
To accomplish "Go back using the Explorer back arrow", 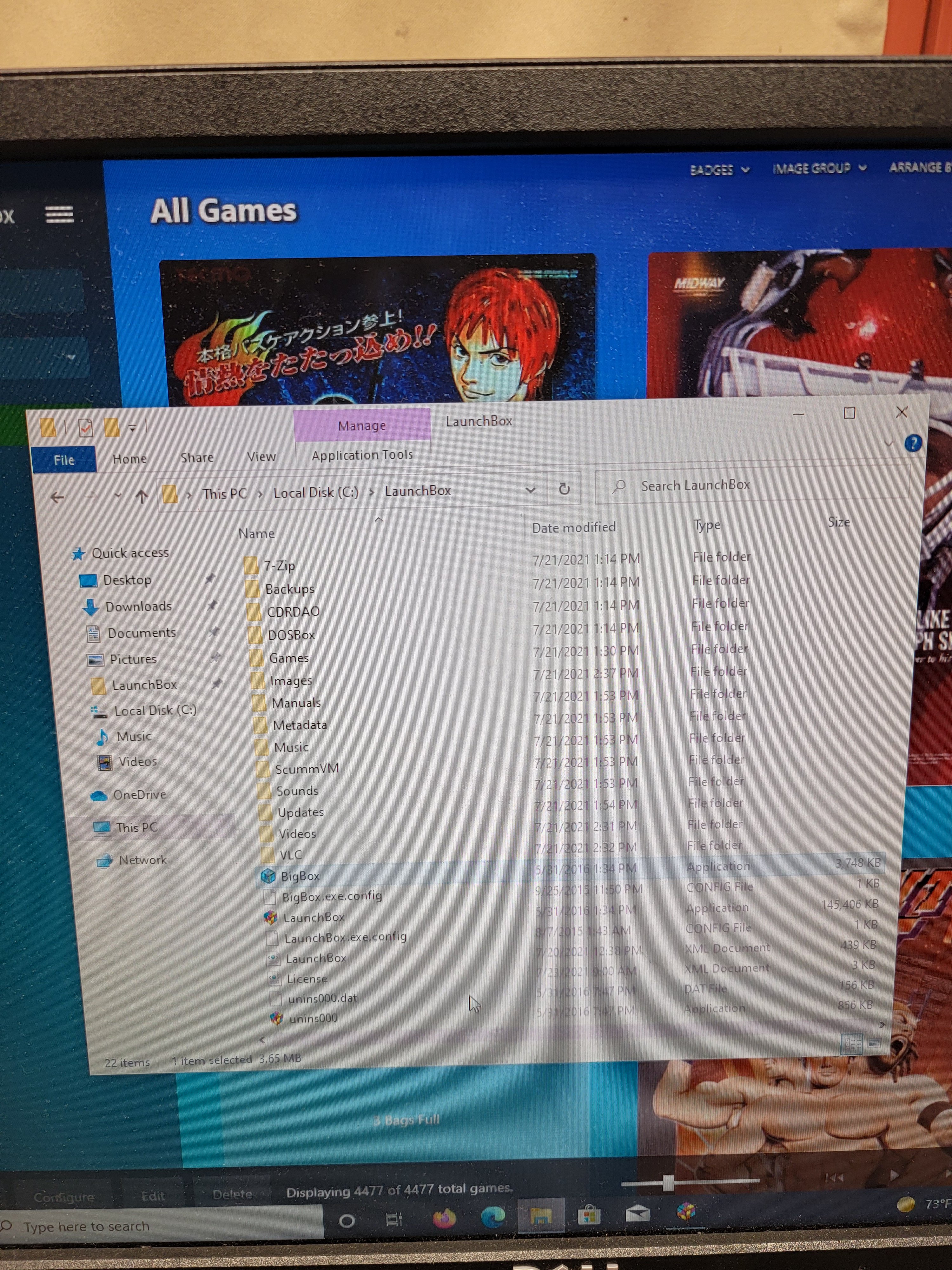I will coord(57,497).
